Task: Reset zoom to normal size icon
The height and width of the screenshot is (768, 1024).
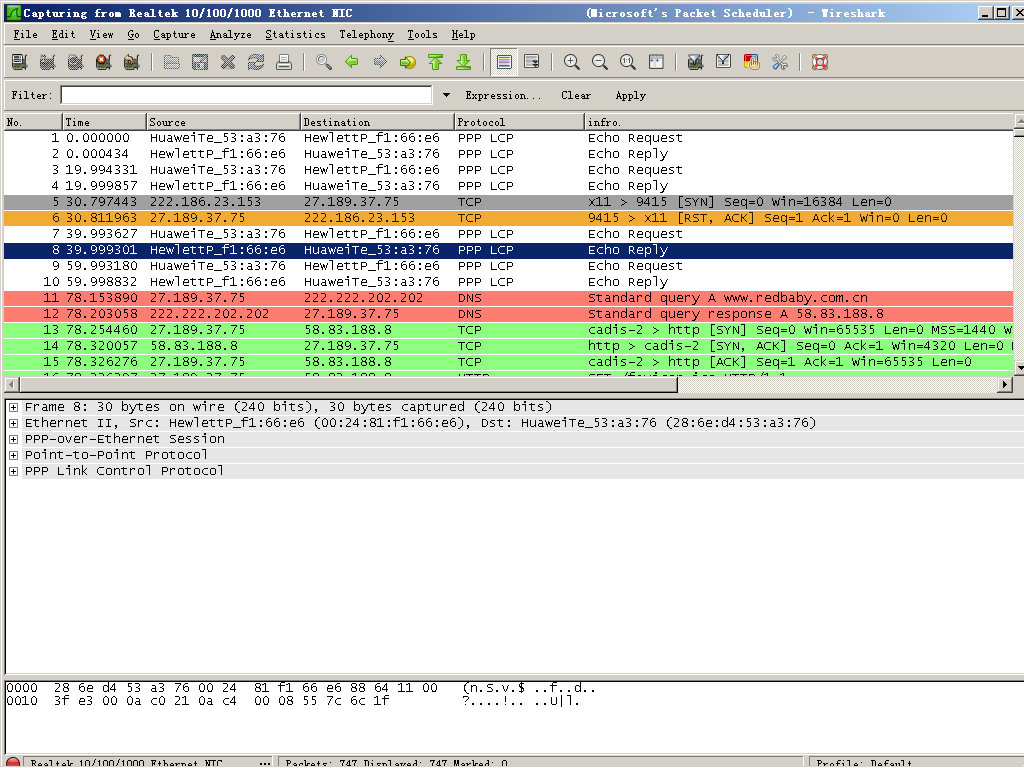Action: click(628, 62)
